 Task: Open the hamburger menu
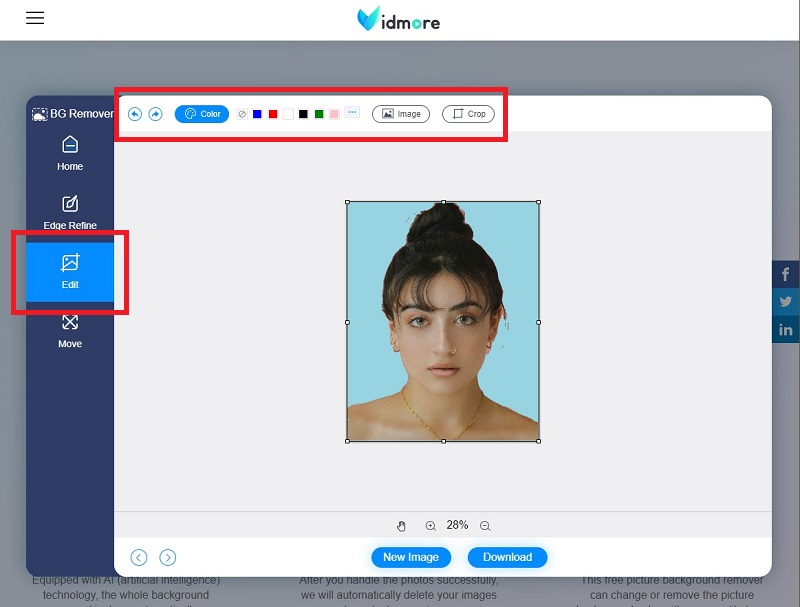pyautogui.click(x=35, y=18)
